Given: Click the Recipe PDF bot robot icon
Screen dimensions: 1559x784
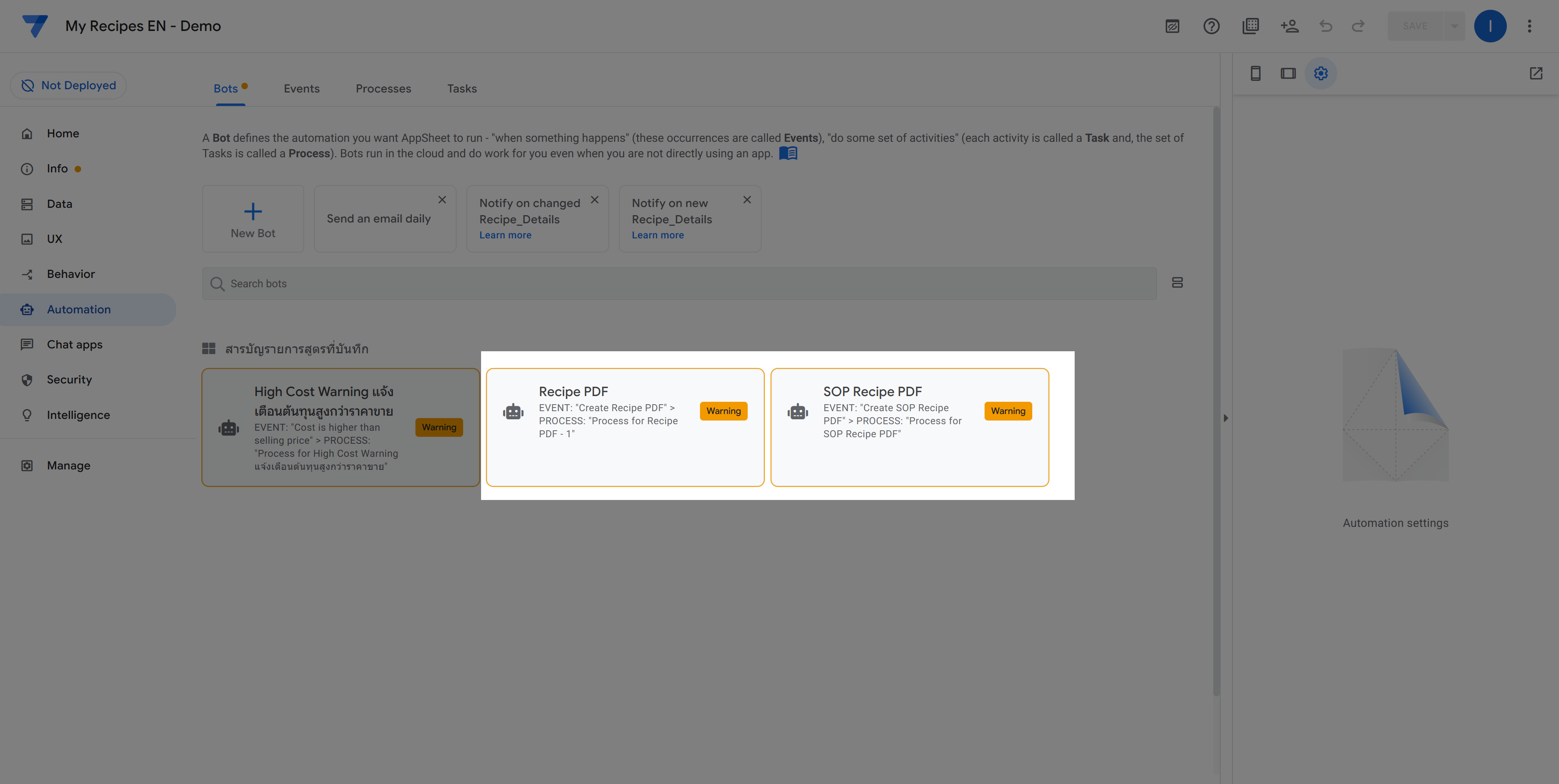Looking at the screenshot, I should tap(513, 412).
